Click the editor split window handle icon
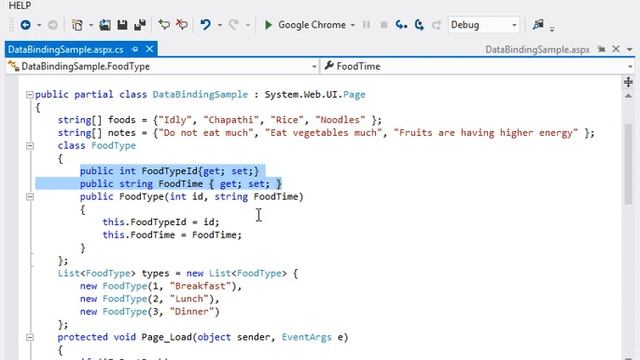This screenshot has height=360, width=640. [628, 82]
